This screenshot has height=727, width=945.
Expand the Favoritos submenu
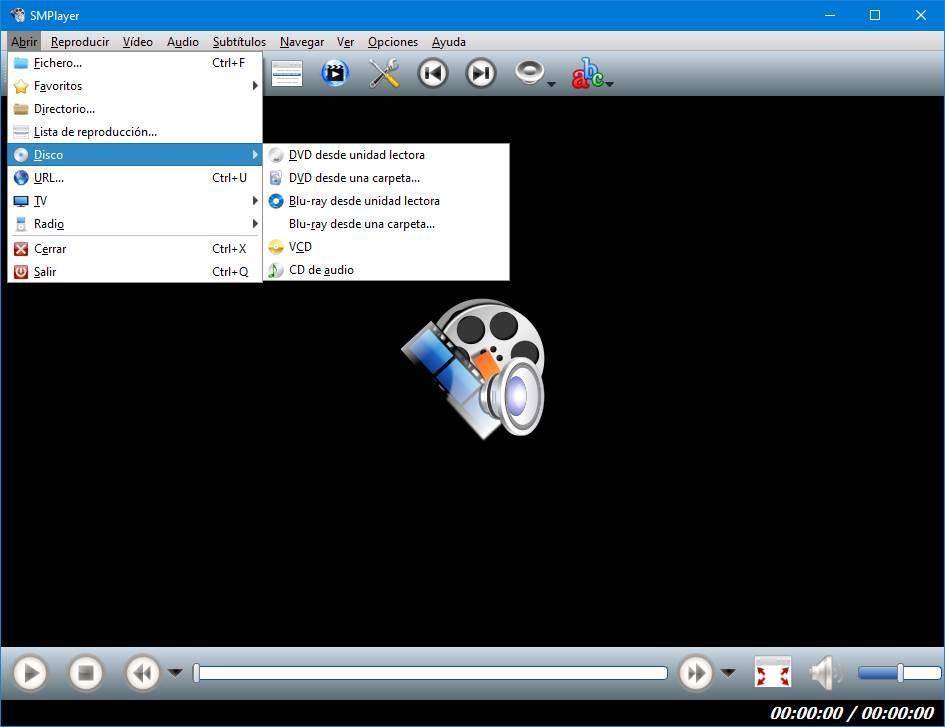(135, 86)
